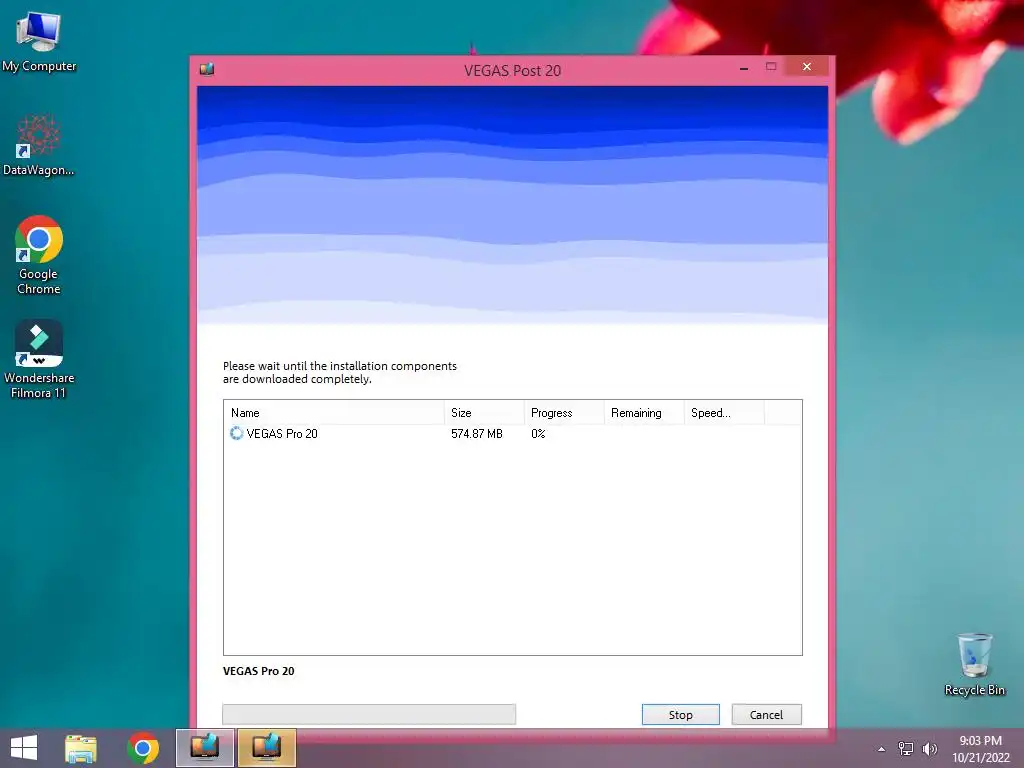Select the VEGAS Pro 20 download row
This screenshot has height=768, width=1024.
pos(513,434)
